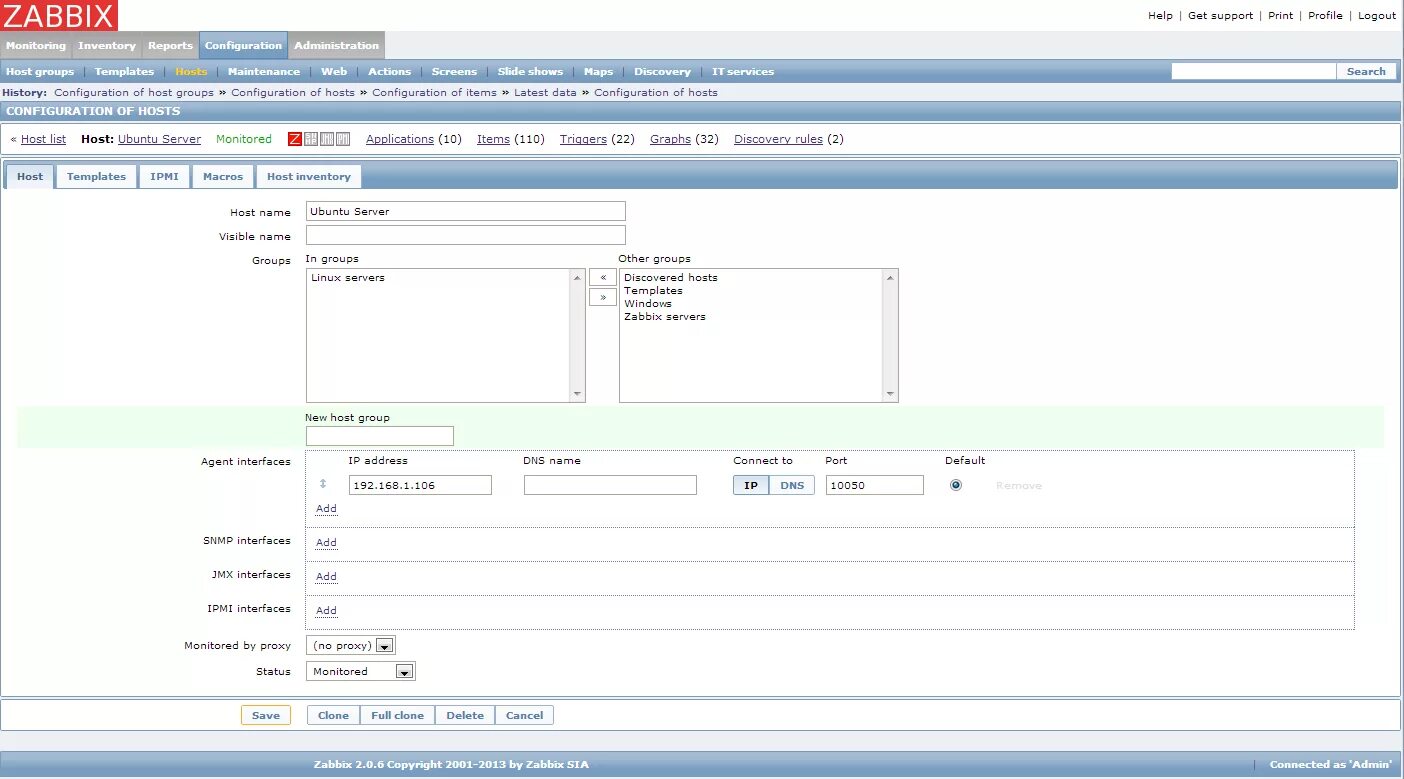
Task: Move selected group to Other groups (»)
Action: [603, 297]
